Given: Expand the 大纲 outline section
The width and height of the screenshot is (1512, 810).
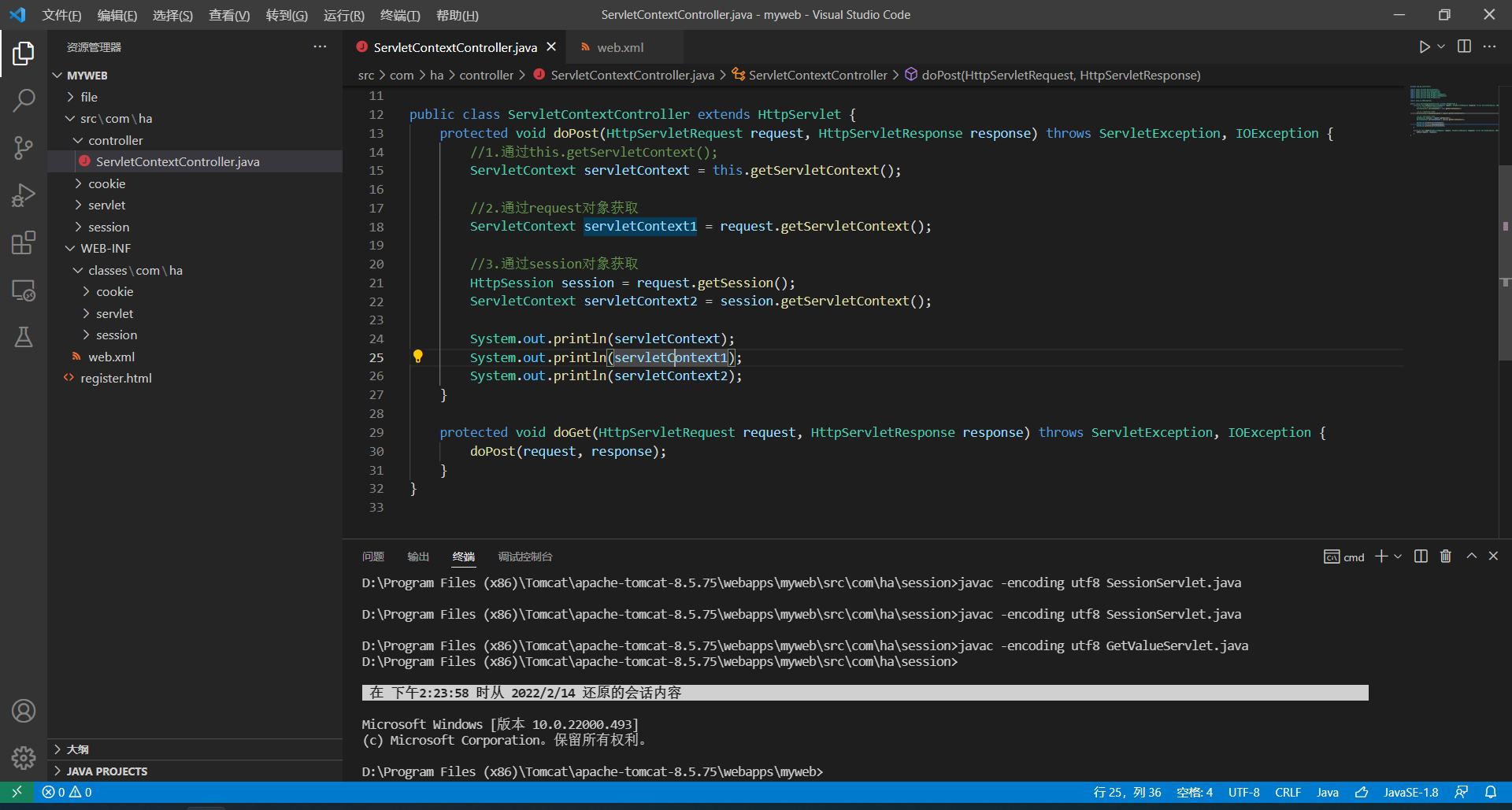Looking at the screenshot, I should point(195,749).
